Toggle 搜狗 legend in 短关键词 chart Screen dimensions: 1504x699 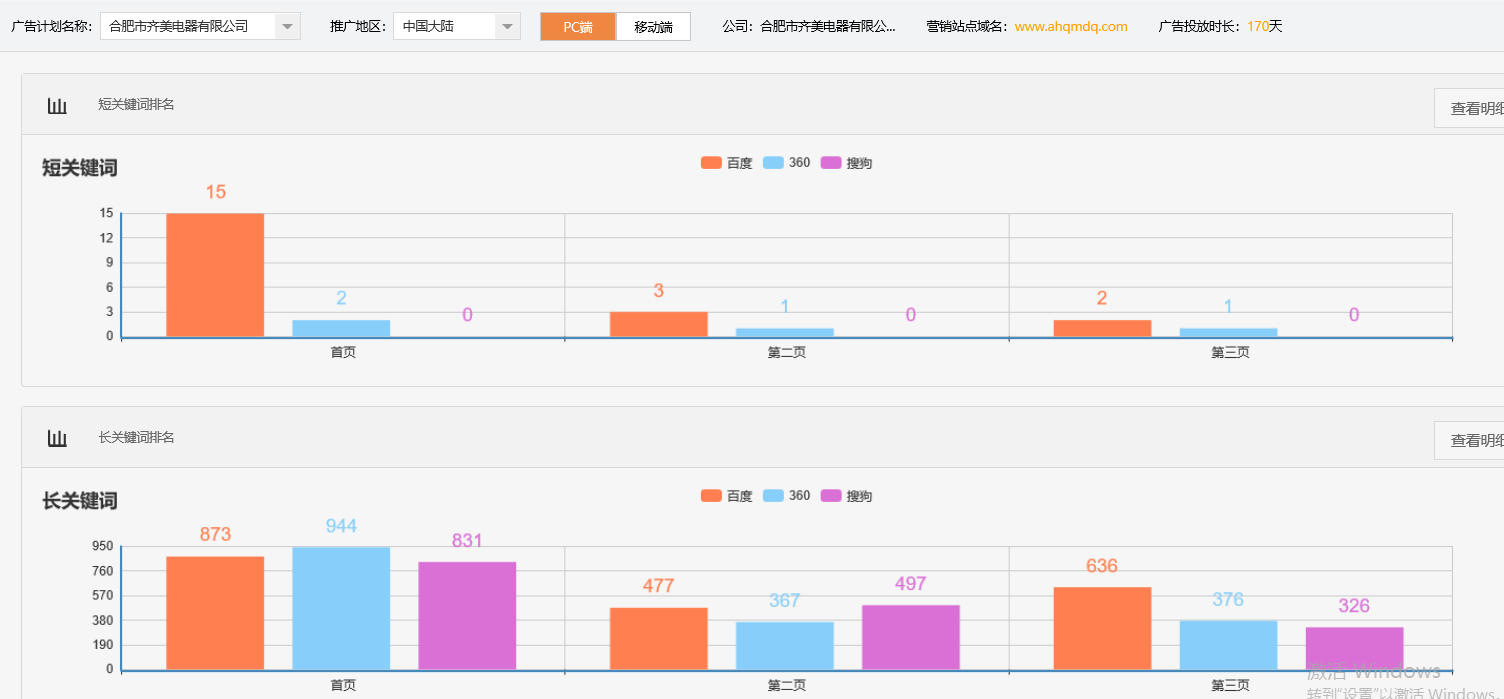(847, 163)
